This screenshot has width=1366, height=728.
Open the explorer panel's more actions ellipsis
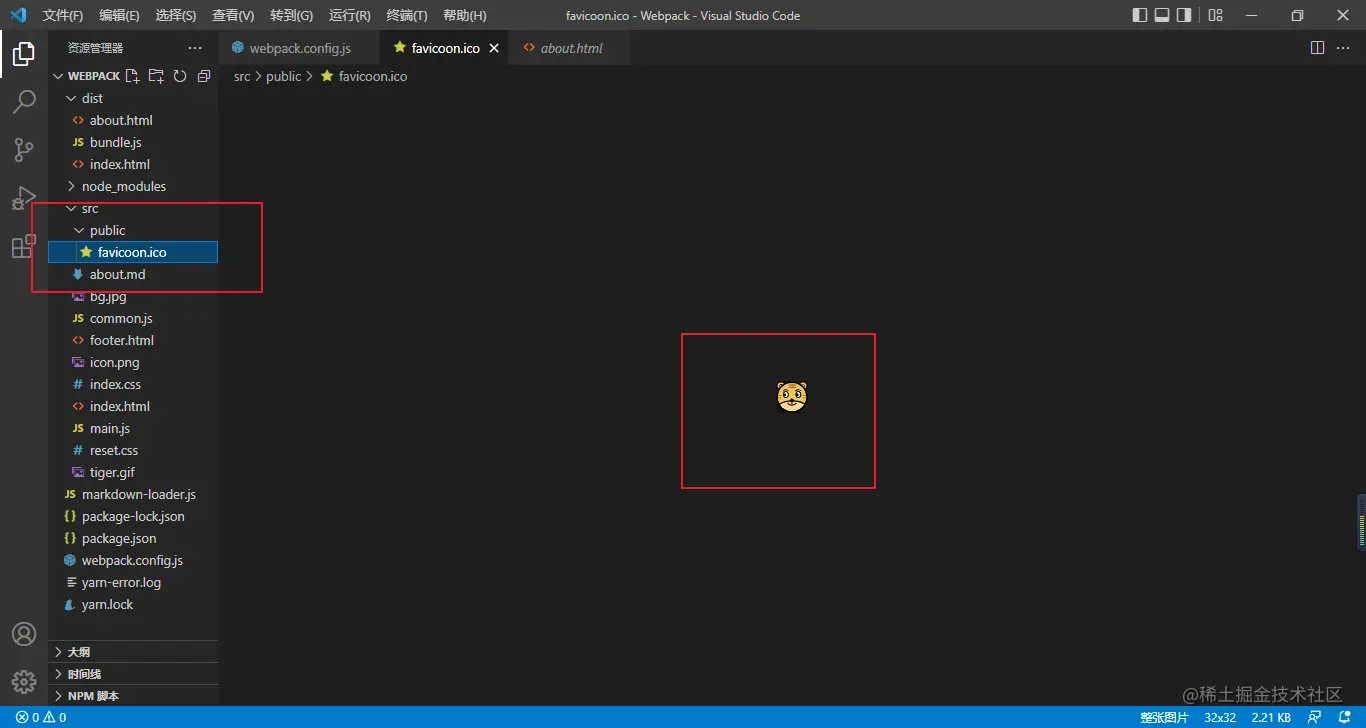[195, 48]
